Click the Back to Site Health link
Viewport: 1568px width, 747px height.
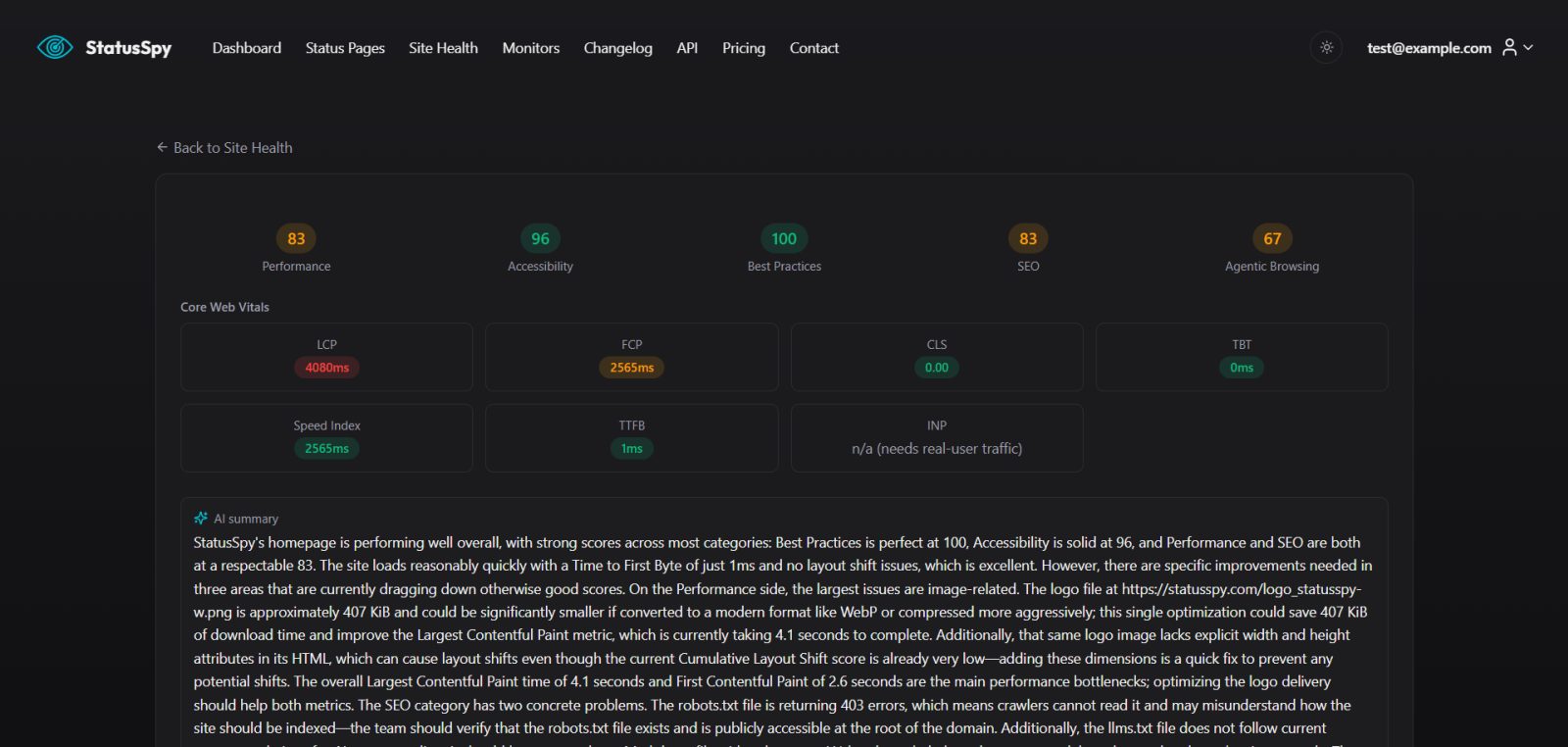[x=224, y=148]
